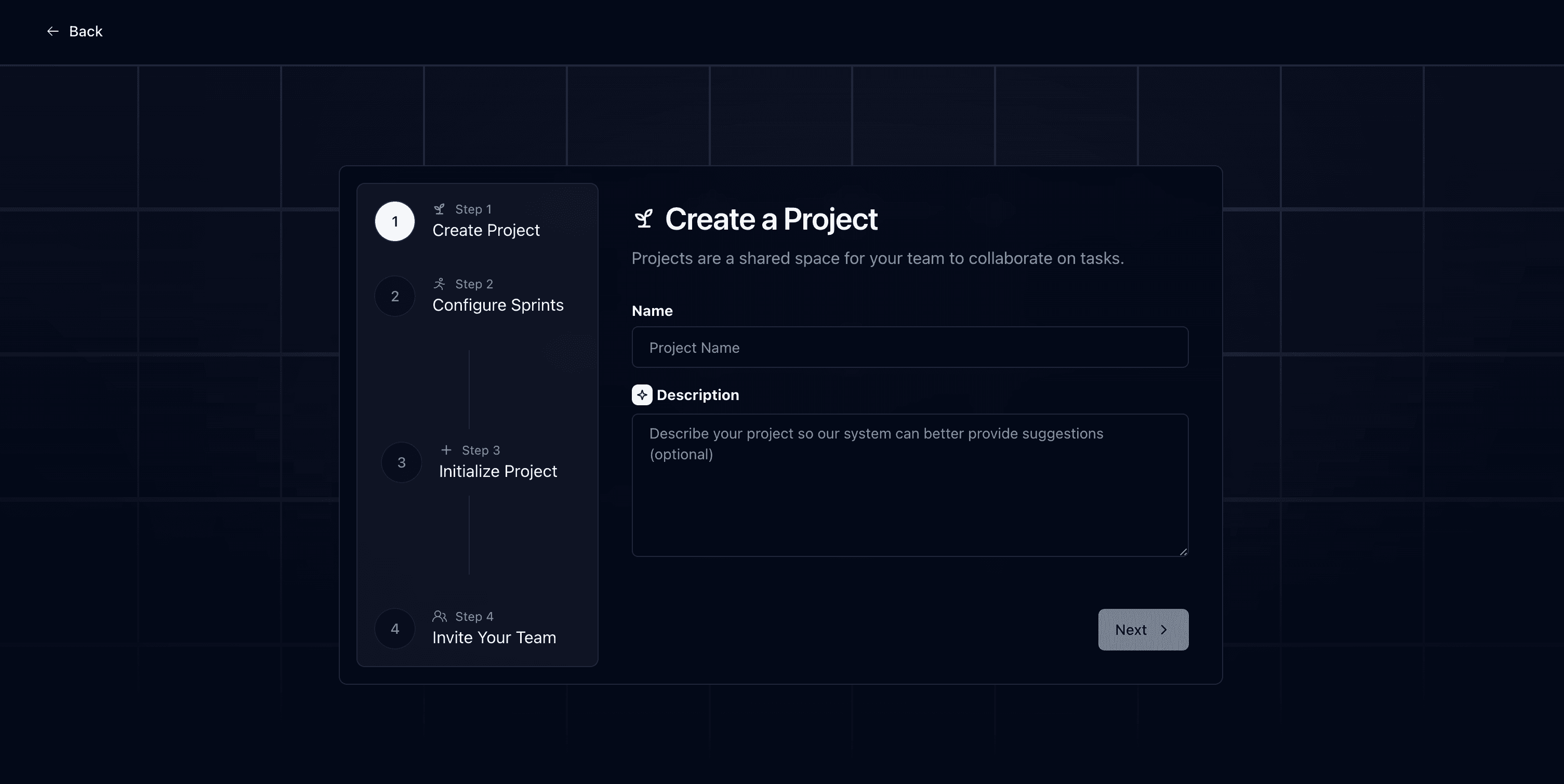Screen dimensions: 1564x784
Task: Open the Create Project step label
Action: point(486,231)
